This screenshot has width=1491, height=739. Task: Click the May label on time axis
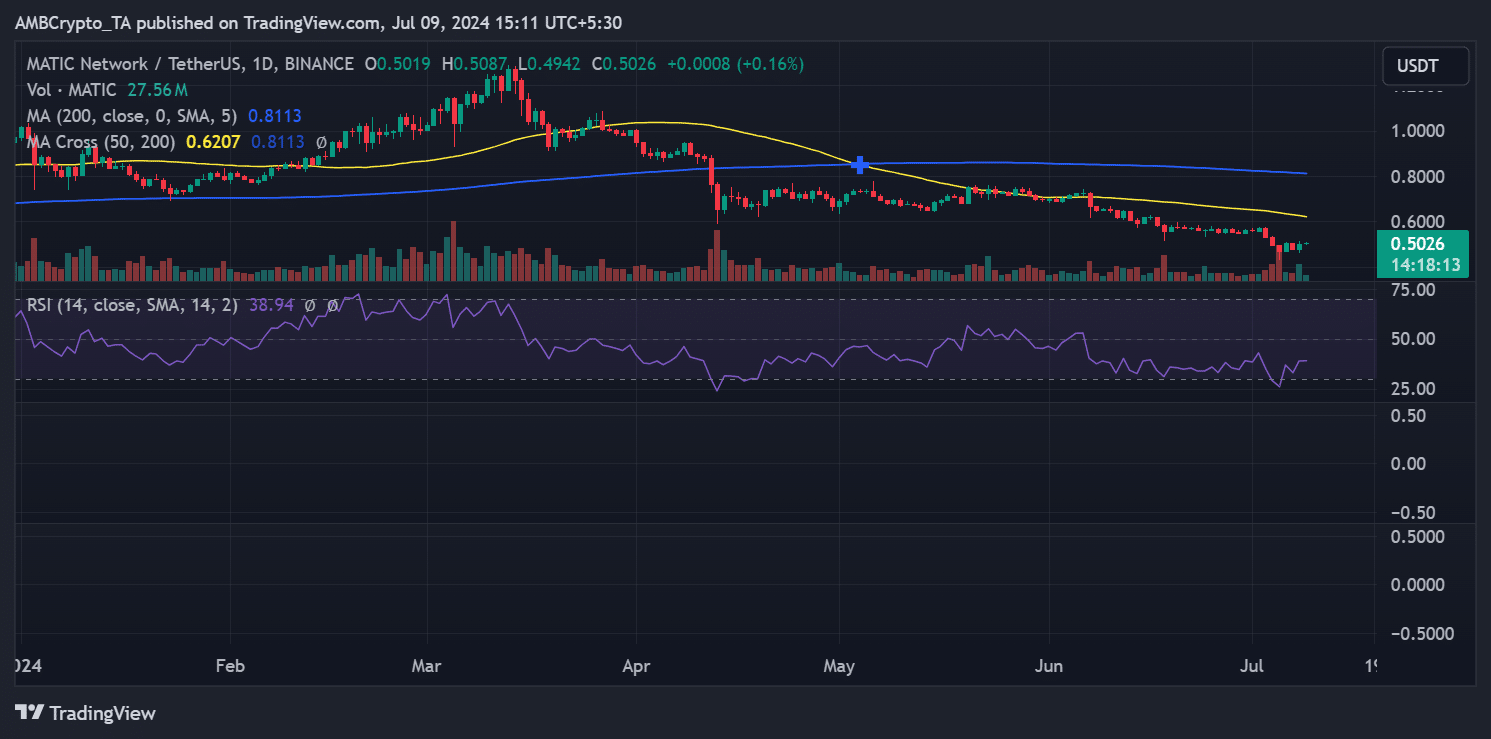(x=839, y=665)
